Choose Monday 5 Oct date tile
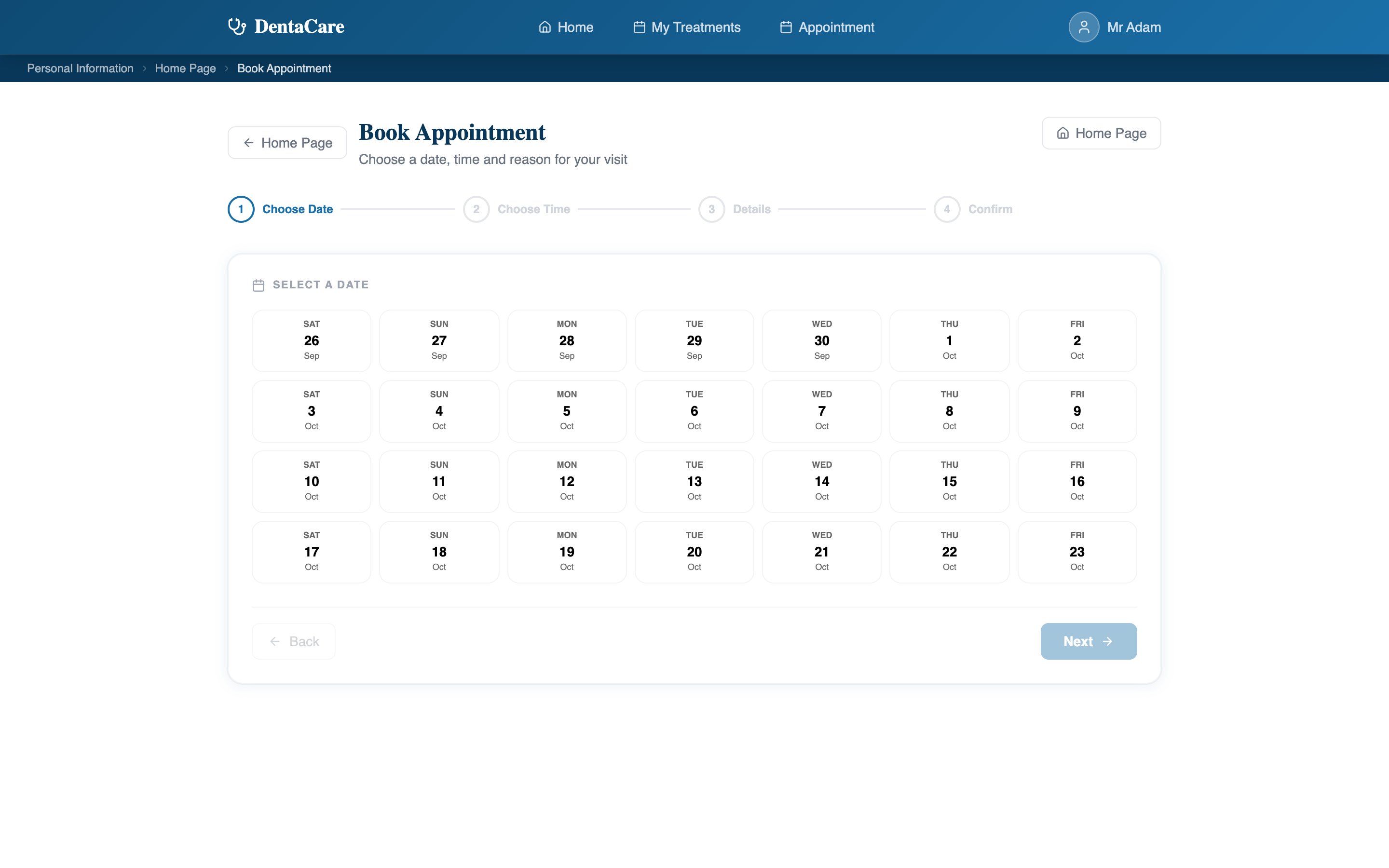The width and height of the screenshot is (1389, 868). tap(567, 411)
